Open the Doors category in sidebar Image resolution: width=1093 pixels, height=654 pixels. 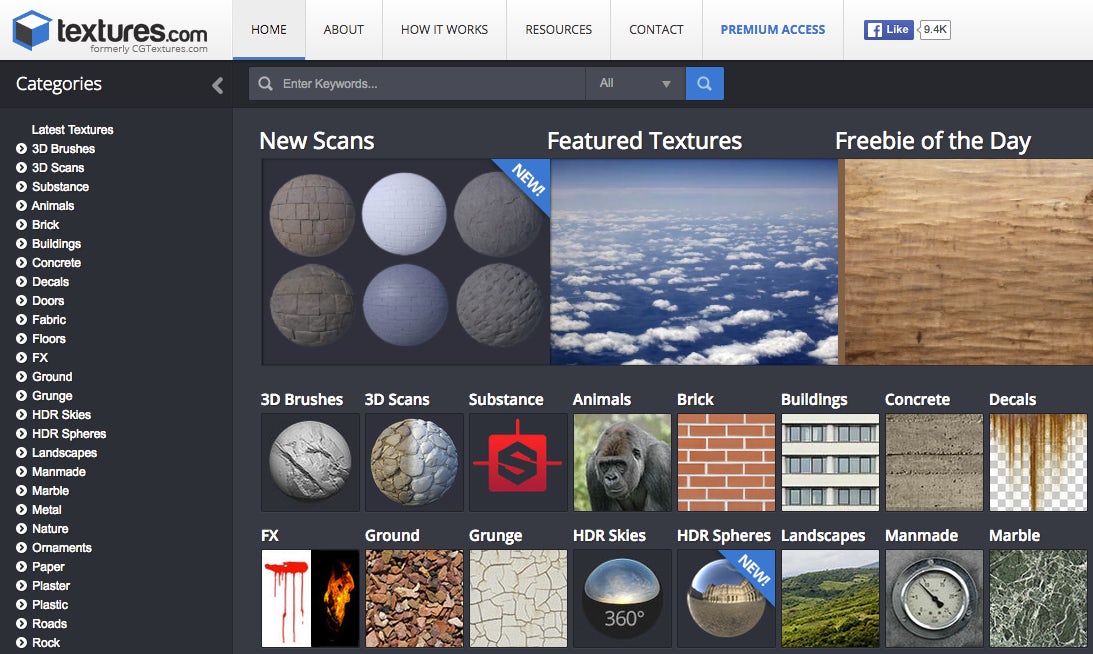tap(47, 301)
